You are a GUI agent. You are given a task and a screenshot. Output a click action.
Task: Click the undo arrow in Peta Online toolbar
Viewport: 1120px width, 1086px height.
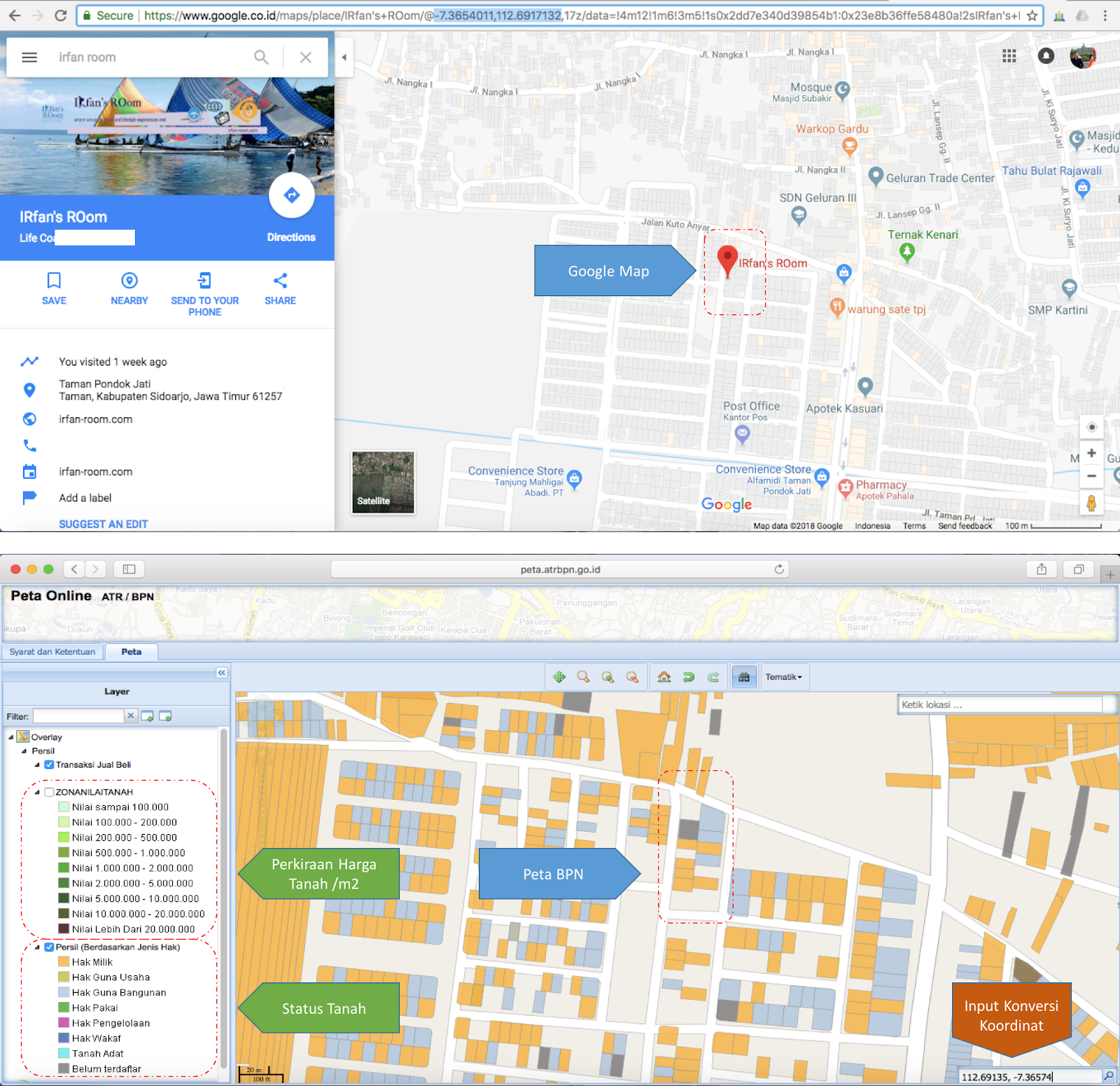[689, 677]
